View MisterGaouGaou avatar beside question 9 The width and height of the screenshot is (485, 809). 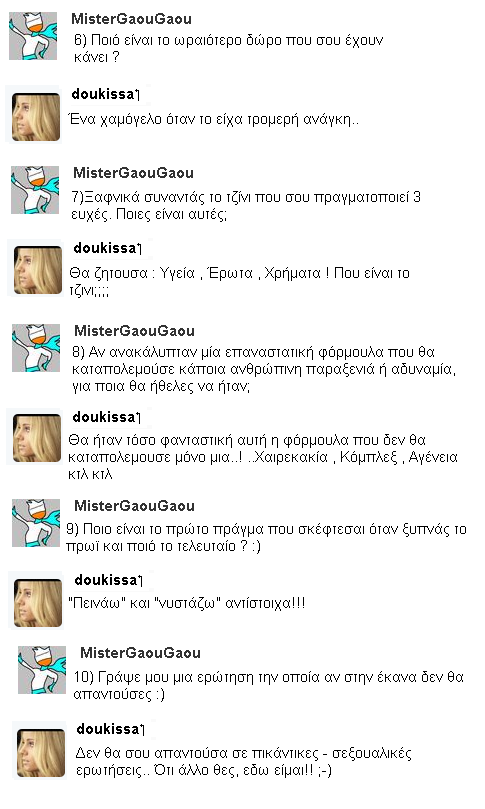pyautogui.click(x=36, y=523)
